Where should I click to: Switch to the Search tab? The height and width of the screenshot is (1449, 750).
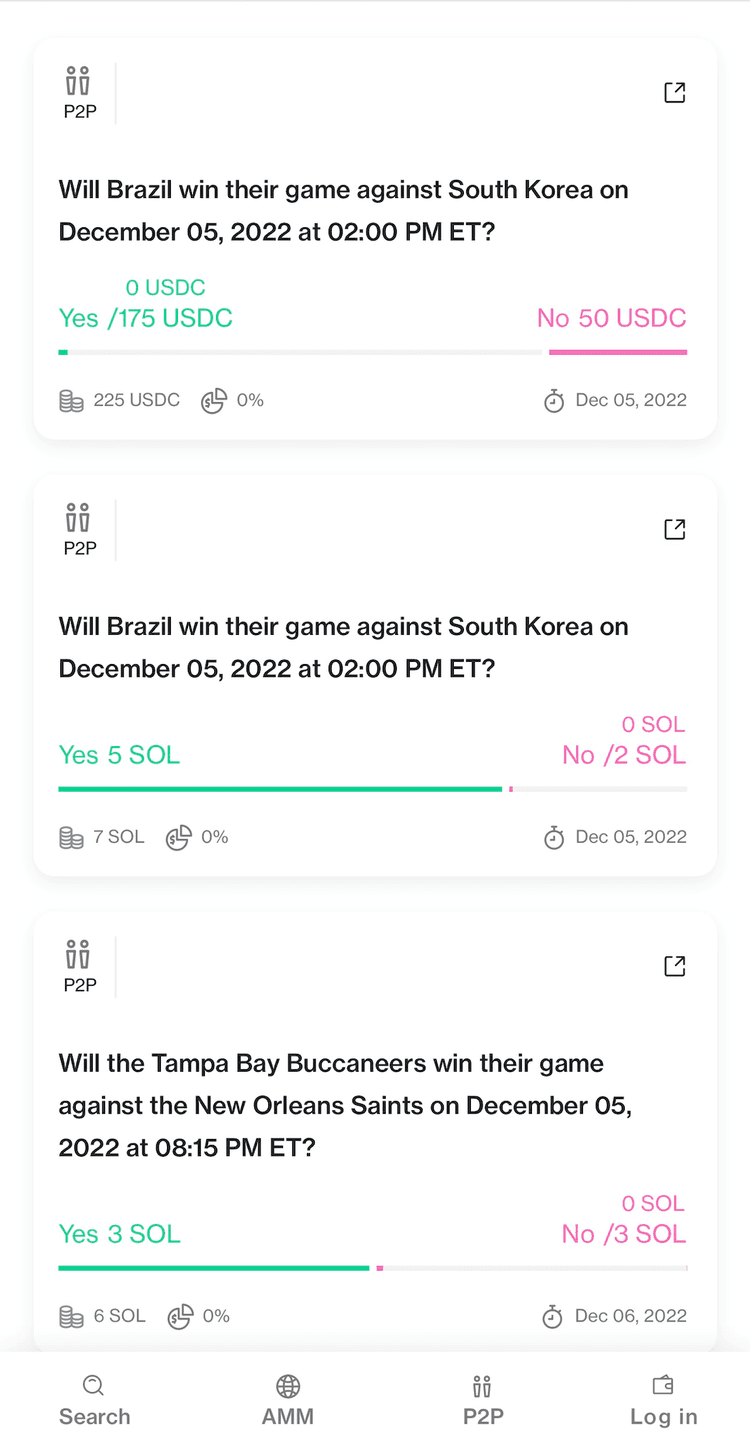(94, 1401)
